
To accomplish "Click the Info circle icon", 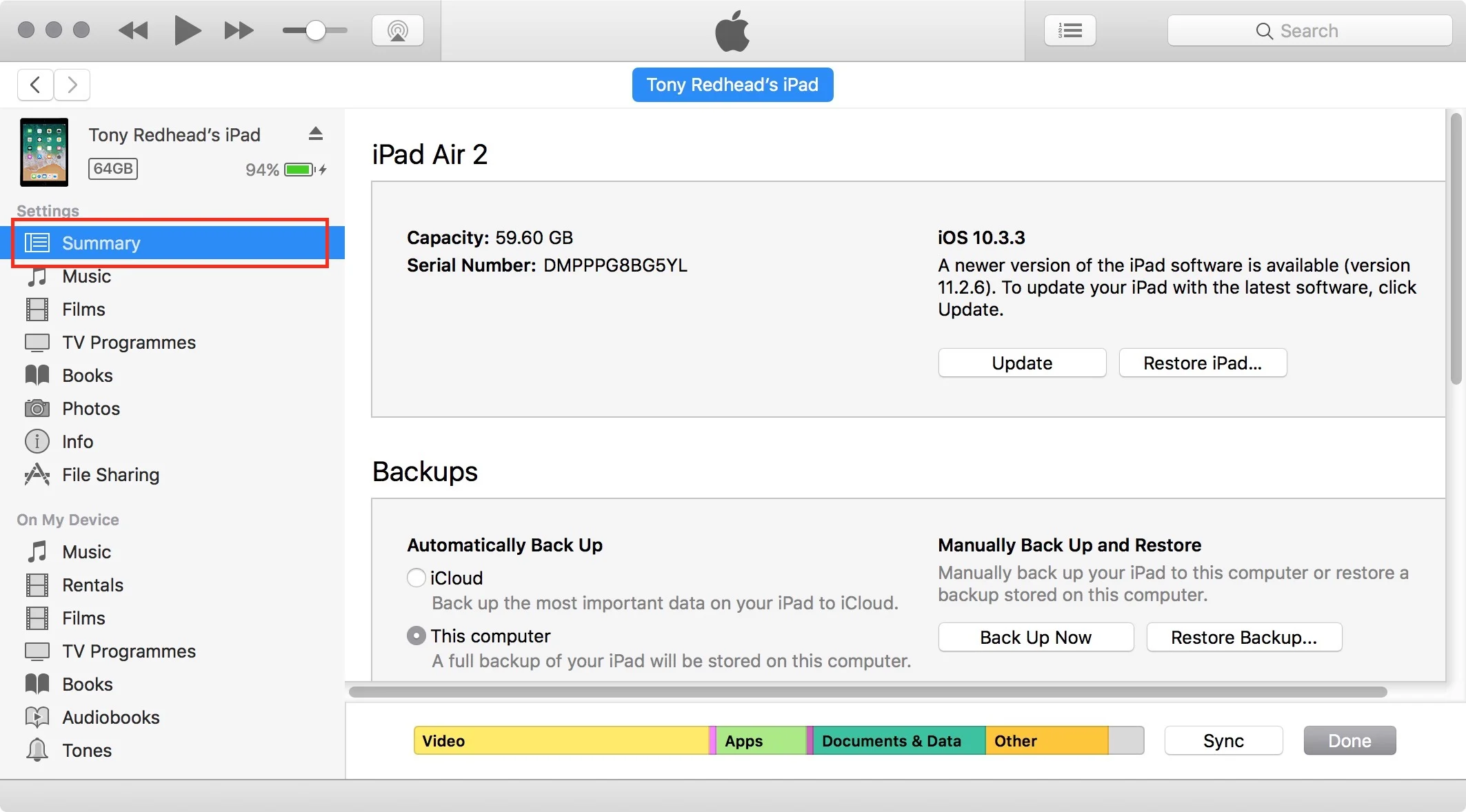I will (37, 442).
